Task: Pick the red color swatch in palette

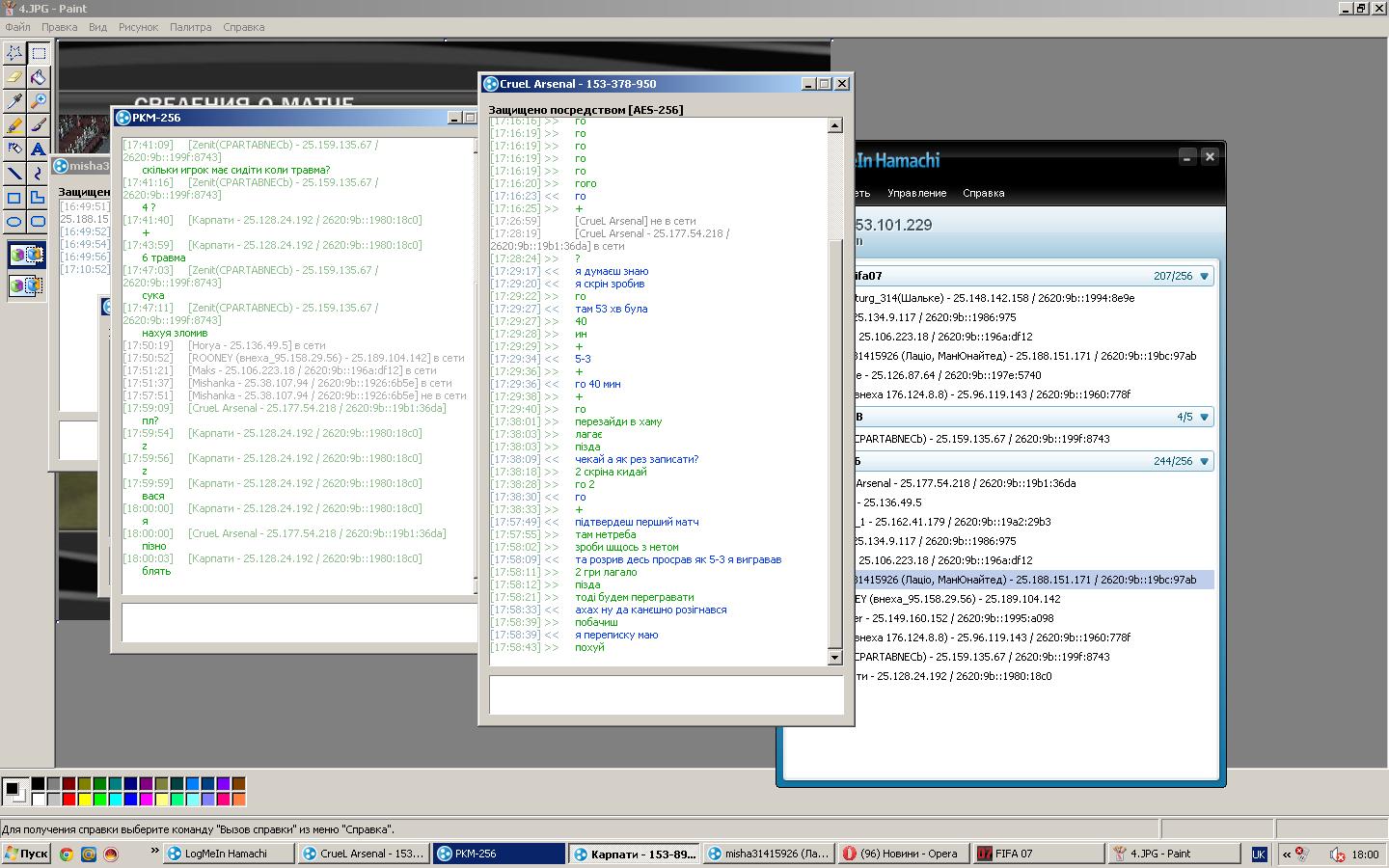Action: [x=68, y=799]
